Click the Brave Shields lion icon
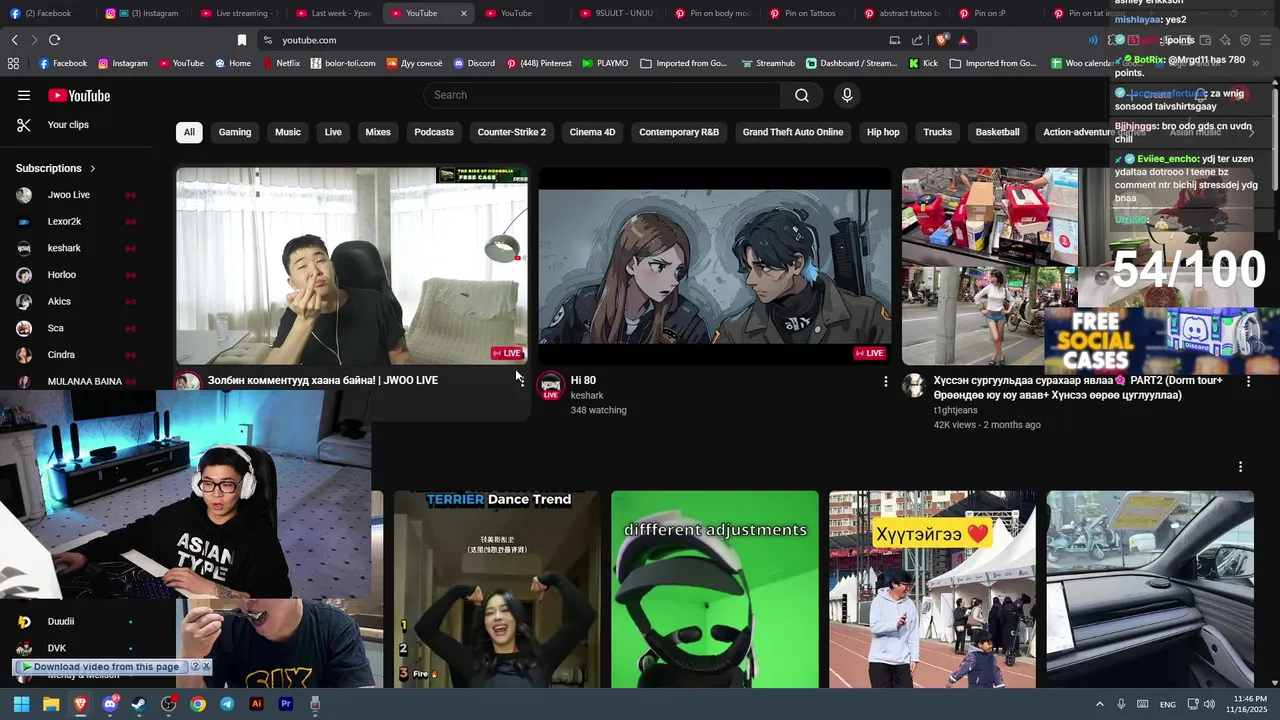Viewport: 1280px width, 720px height. pyautogui.click(x=942, y=40)
